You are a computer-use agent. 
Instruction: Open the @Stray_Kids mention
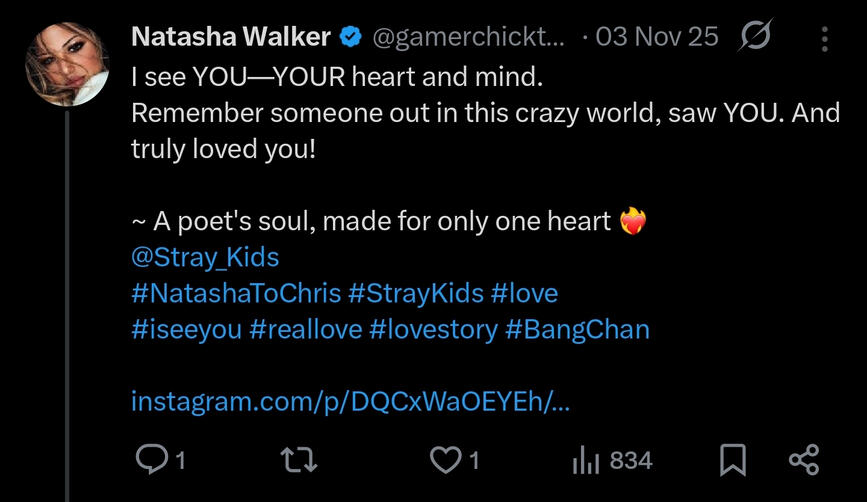(x=205, y=258)
